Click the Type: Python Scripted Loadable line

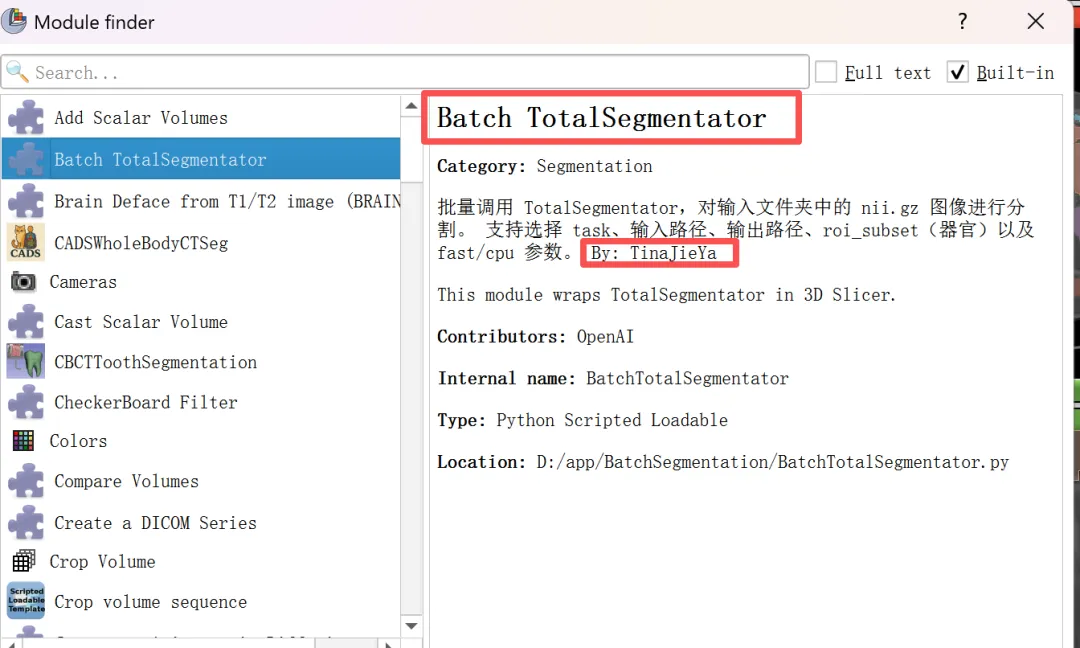click(582, 420)
